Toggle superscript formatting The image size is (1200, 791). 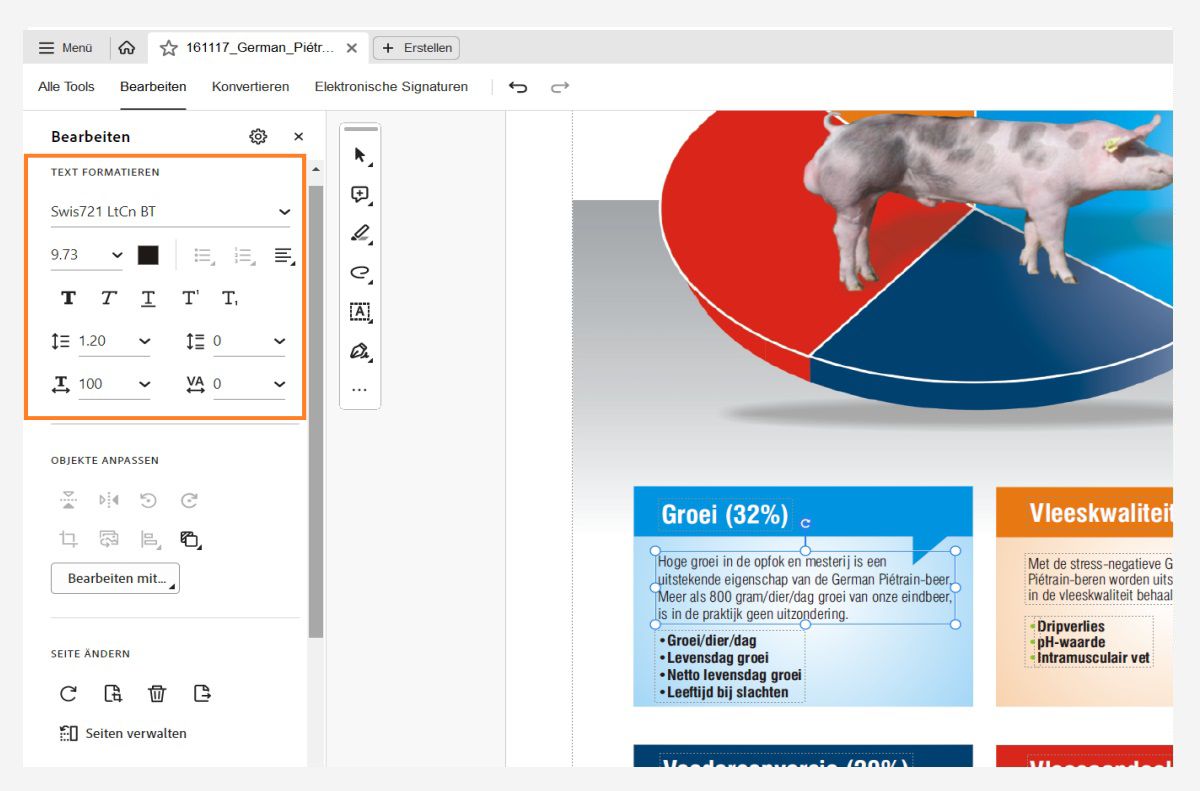(190, 298)
